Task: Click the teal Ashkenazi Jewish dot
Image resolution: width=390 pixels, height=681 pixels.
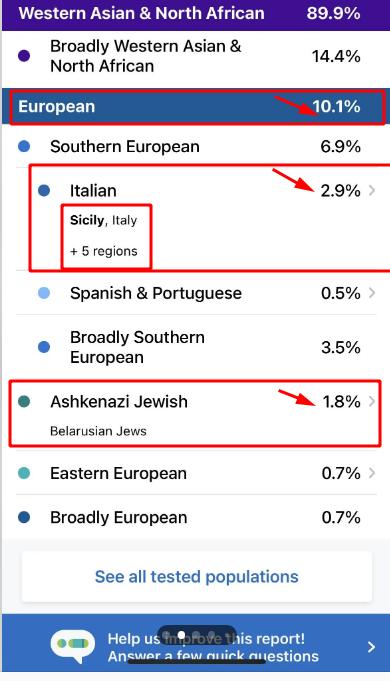Action: point(24,401)
